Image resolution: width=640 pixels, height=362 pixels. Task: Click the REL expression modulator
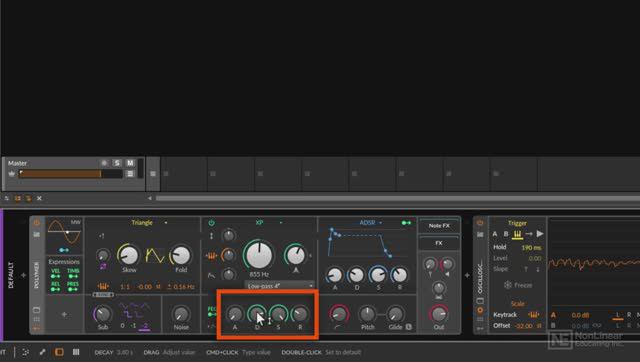pyautogui.click(x=56, y=286)
